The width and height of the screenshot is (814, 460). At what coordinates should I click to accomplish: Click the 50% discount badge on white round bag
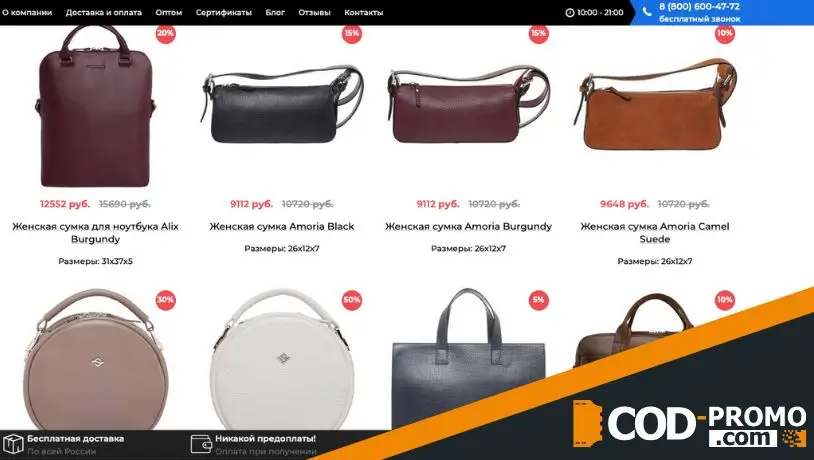tap(351, 300)
